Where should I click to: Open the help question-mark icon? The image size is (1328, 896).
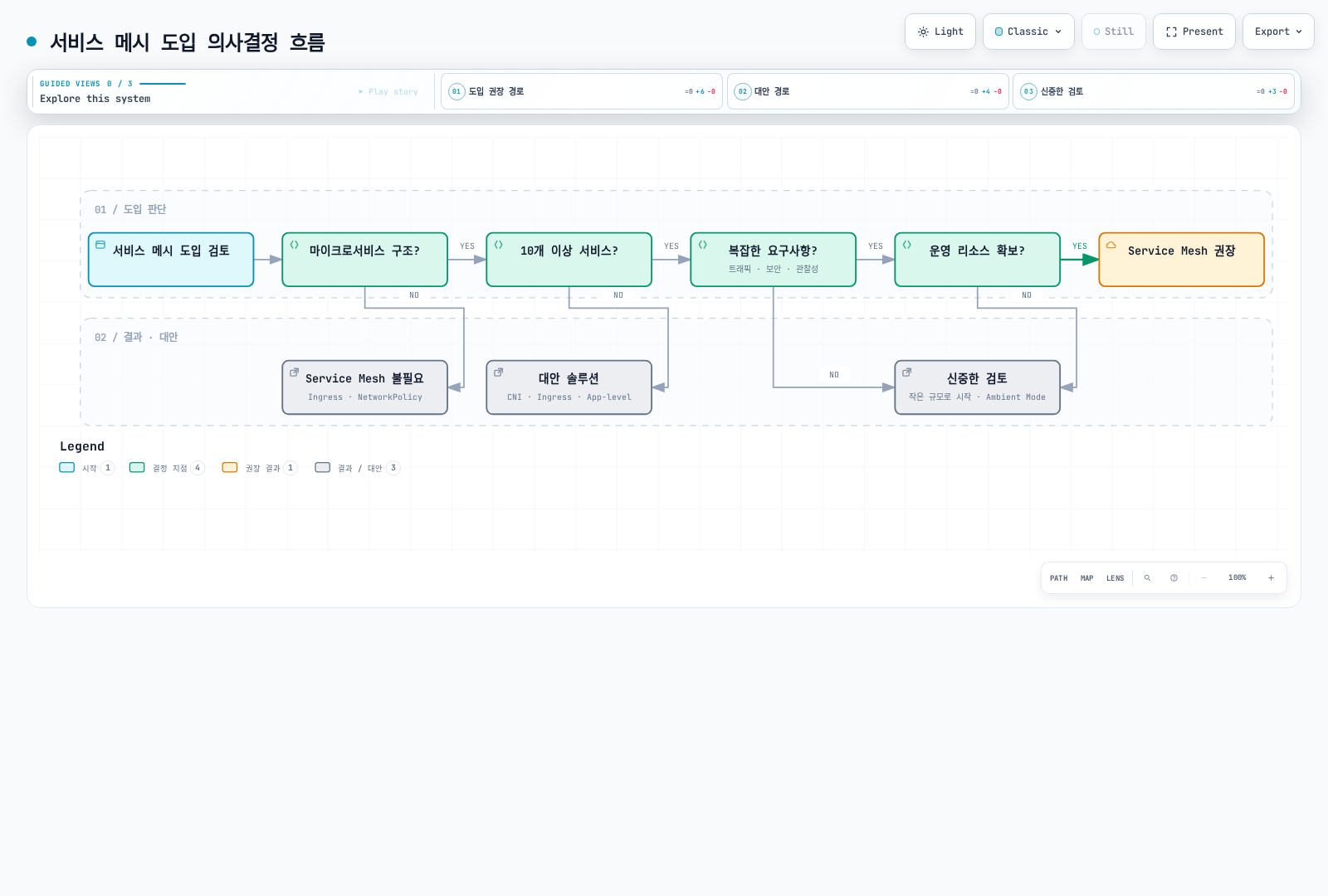pyautogui.click(x=1174, y=578)
